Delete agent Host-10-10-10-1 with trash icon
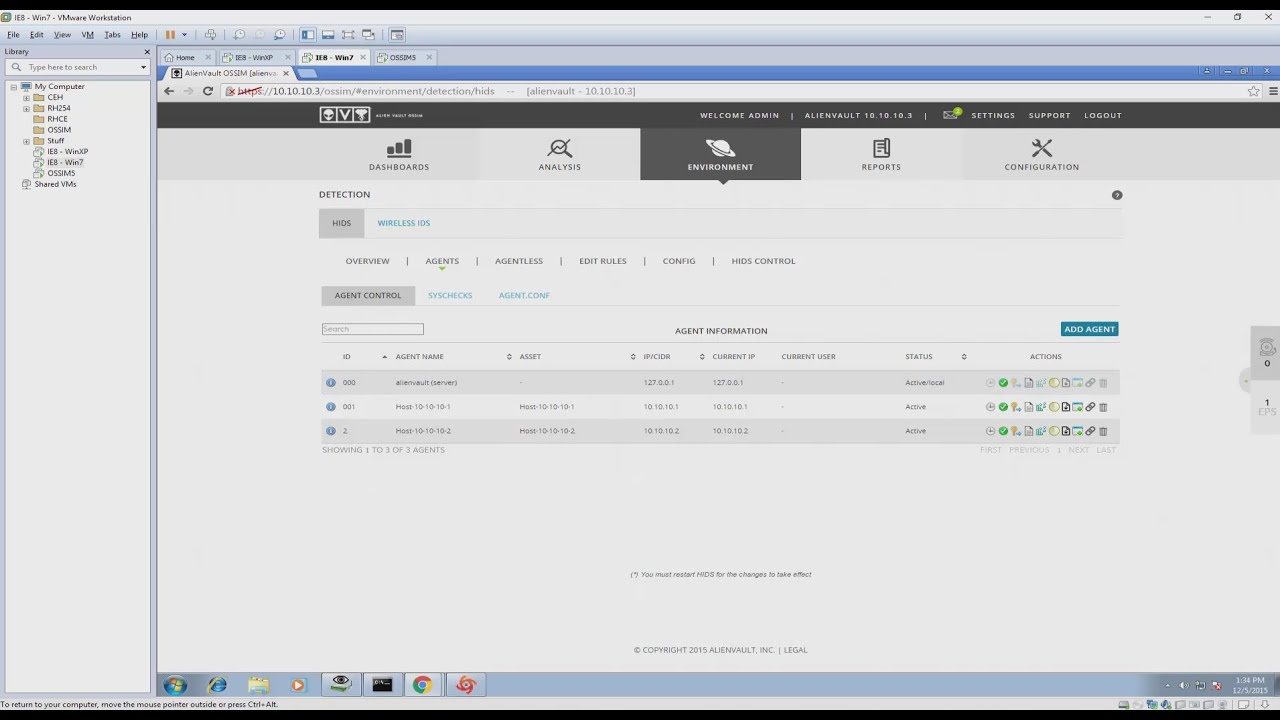The image size is (1280, 720). coord(1103,407)
